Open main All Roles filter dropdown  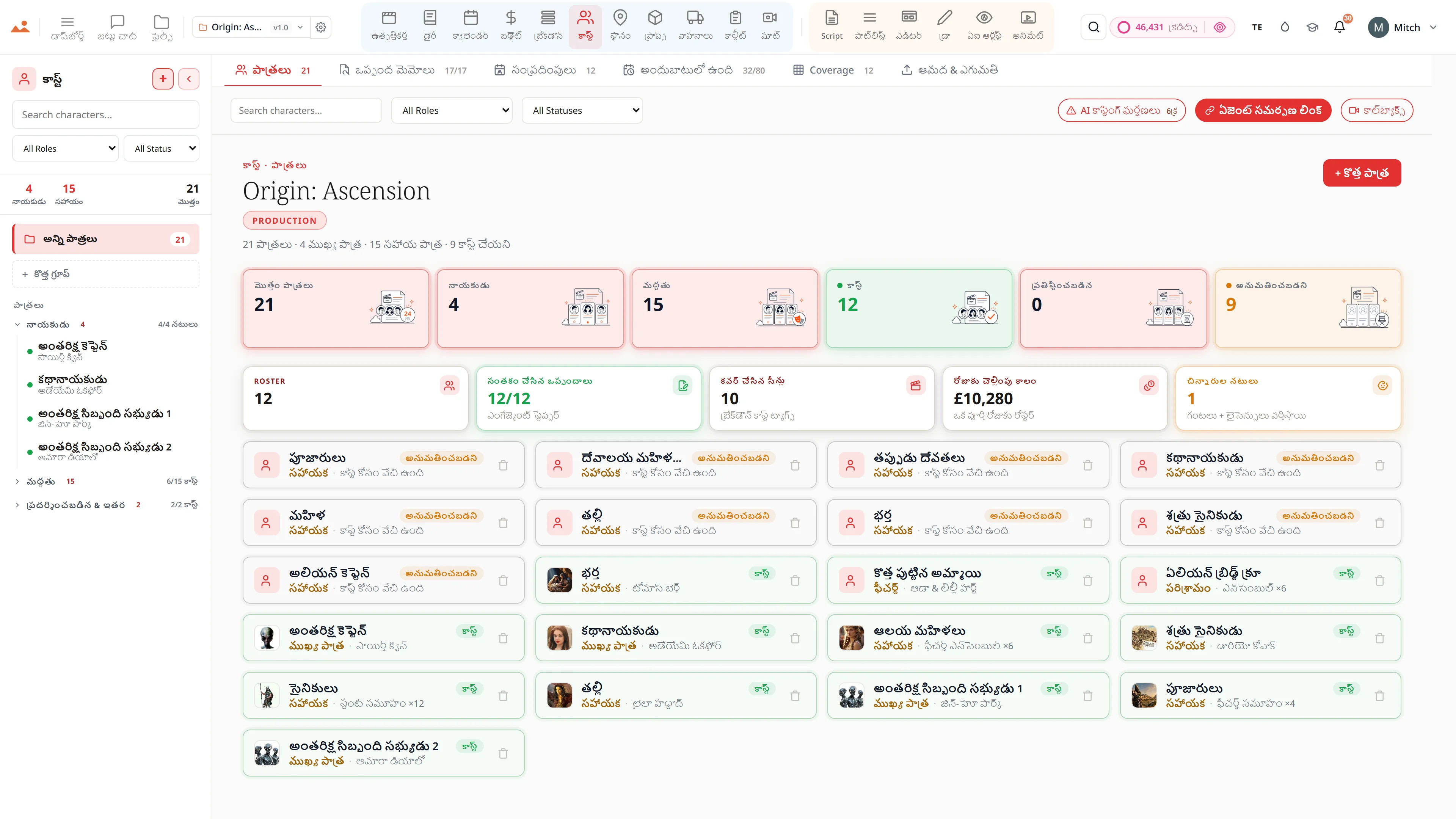(x=452, y=110)
